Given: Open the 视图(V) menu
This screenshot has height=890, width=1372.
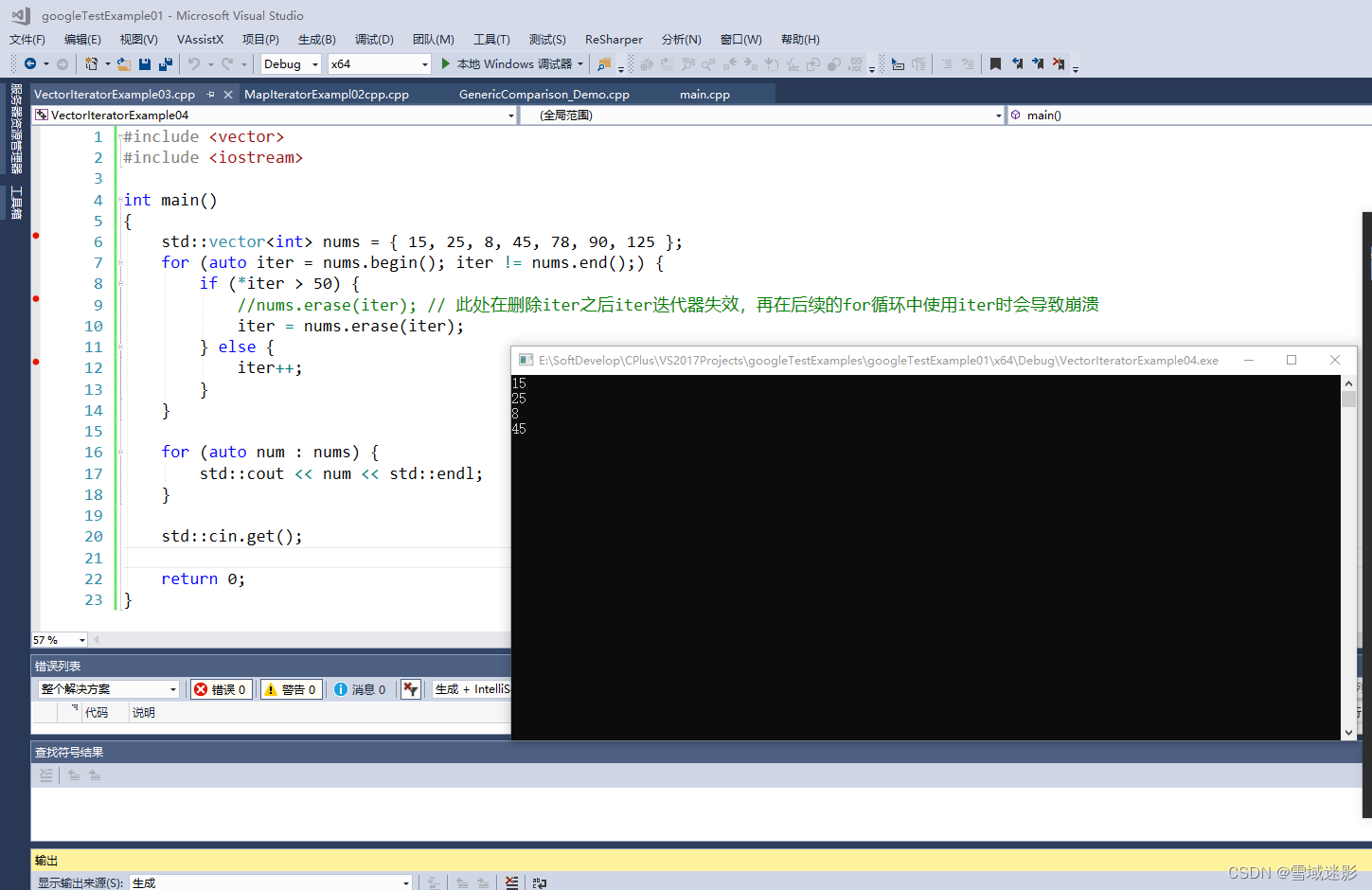Looking at the screenshot, I should pyautogui.click(x=138, y=39).
